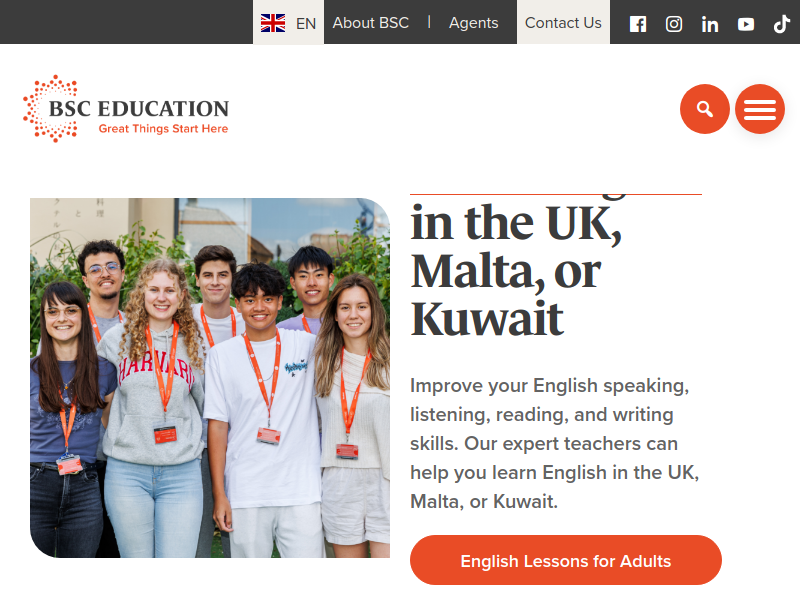Click English Lessons for Adults button
Viewport: 800px width, 600px height.
[566, 560]
